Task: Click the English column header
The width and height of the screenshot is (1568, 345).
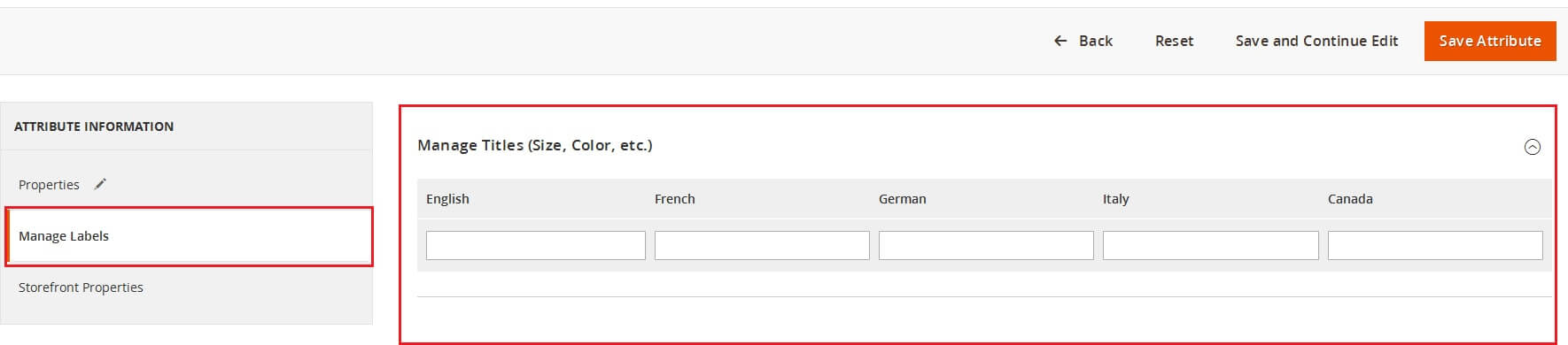Action: tap(447, 199)
